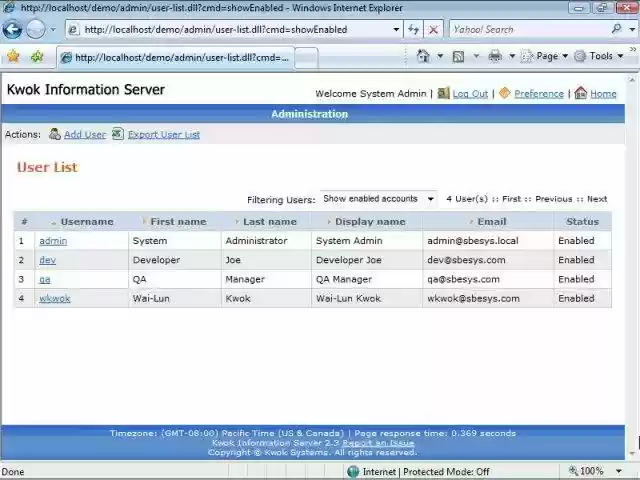Click the Export User List link

click(164, 135)
